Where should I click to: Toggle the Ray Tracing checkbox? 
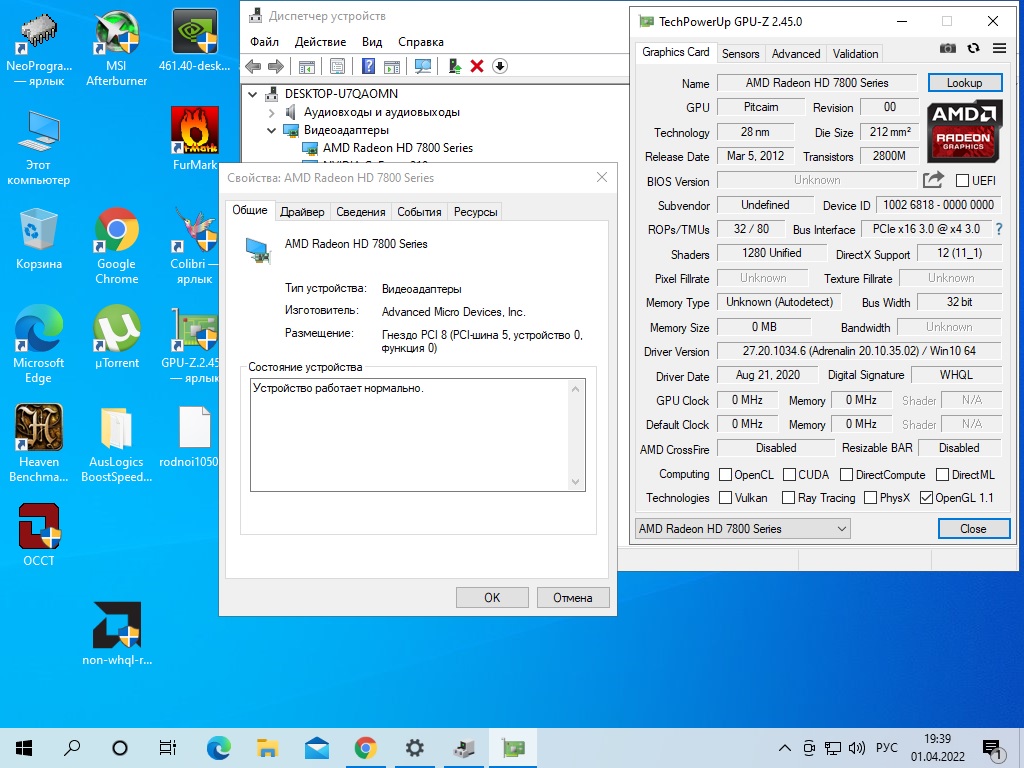pyautogui.click(x=788, y=498)
